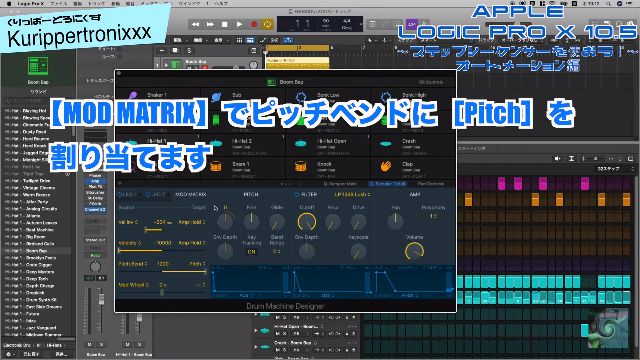640x360 pixels.
Task: Click the Polyphony value 16
Action: click(433, 216)
